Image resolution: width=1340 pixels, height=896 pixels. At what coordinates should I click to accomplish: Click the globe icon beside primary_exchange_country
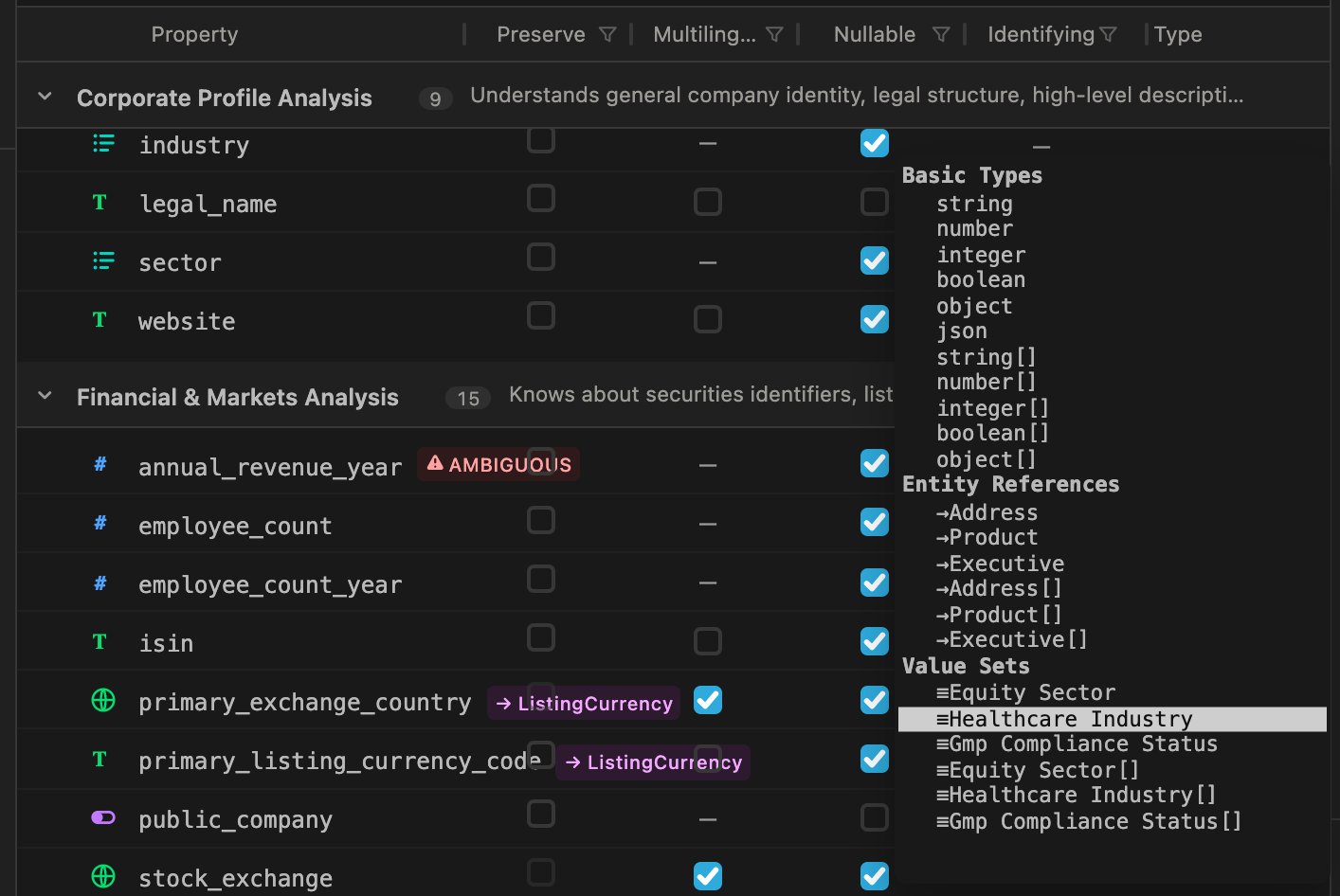tap(103, 700)
